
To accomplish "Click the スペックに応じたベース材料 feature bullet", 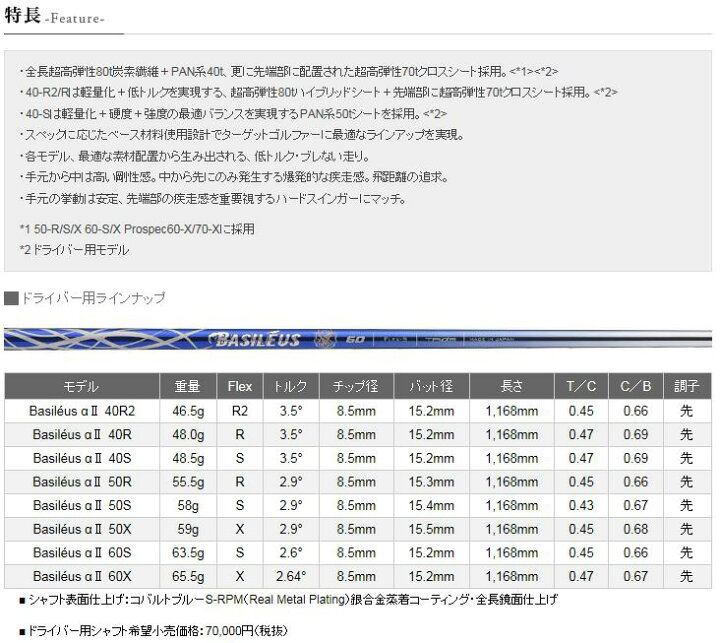I will 242,135.
